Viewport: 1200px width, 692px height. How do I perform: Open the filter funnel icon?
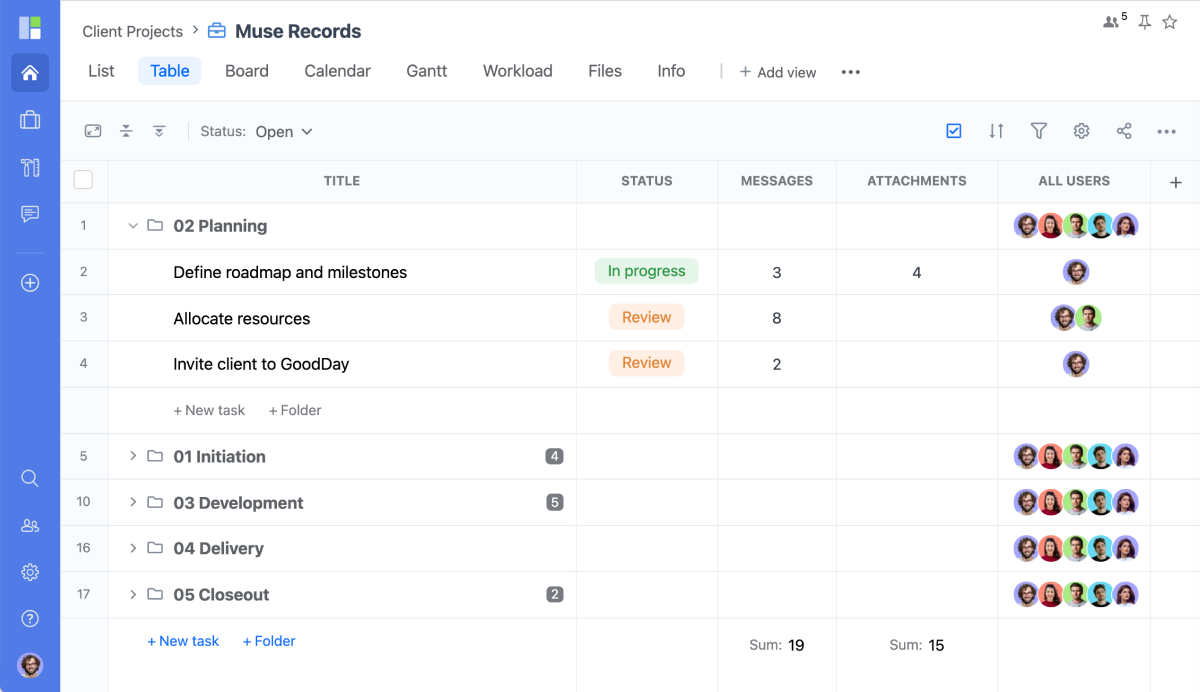(x=1039, y=131)
